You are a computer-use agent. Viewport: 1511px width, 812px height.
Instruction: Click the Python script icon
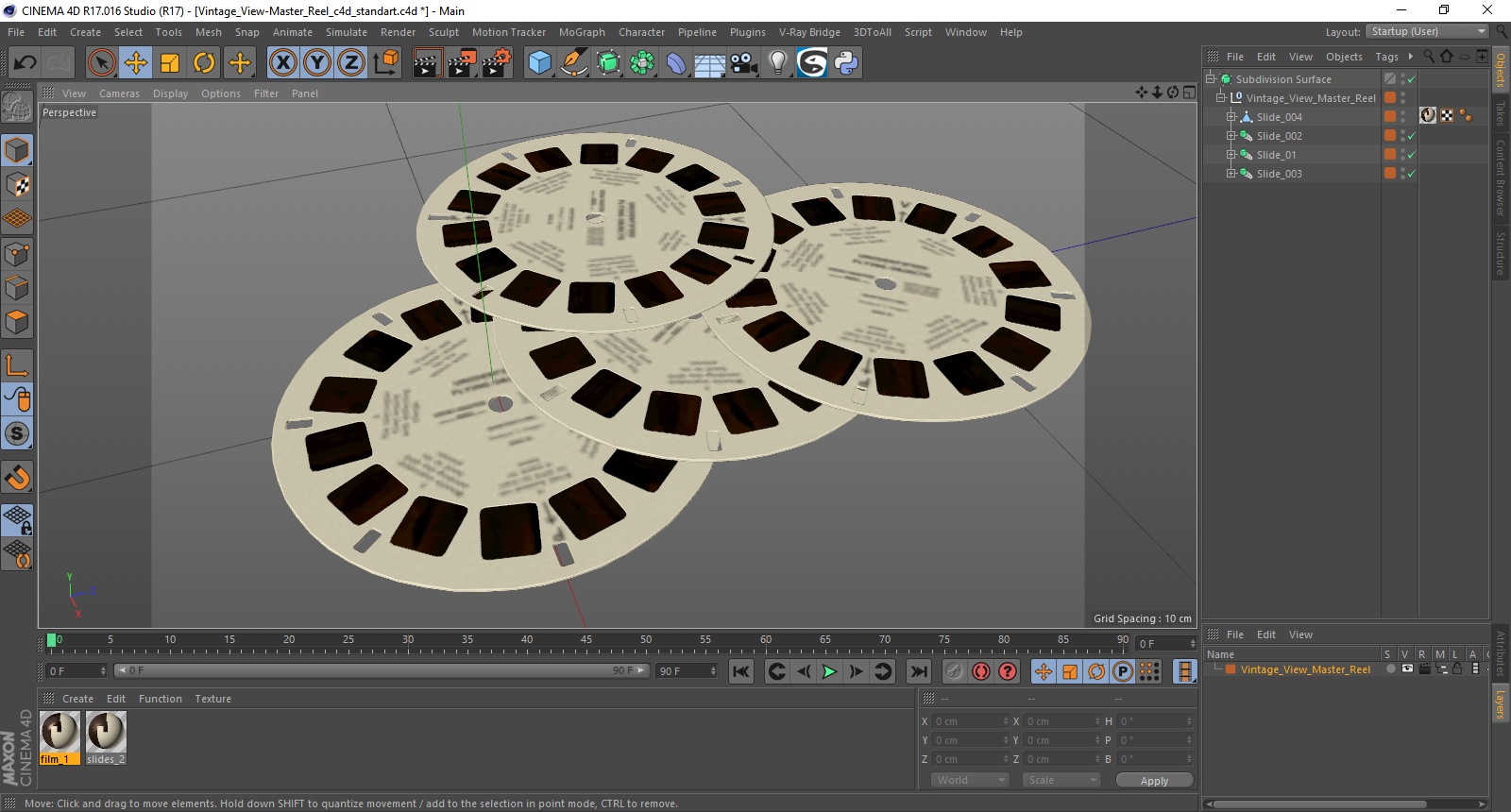[846, 63]
